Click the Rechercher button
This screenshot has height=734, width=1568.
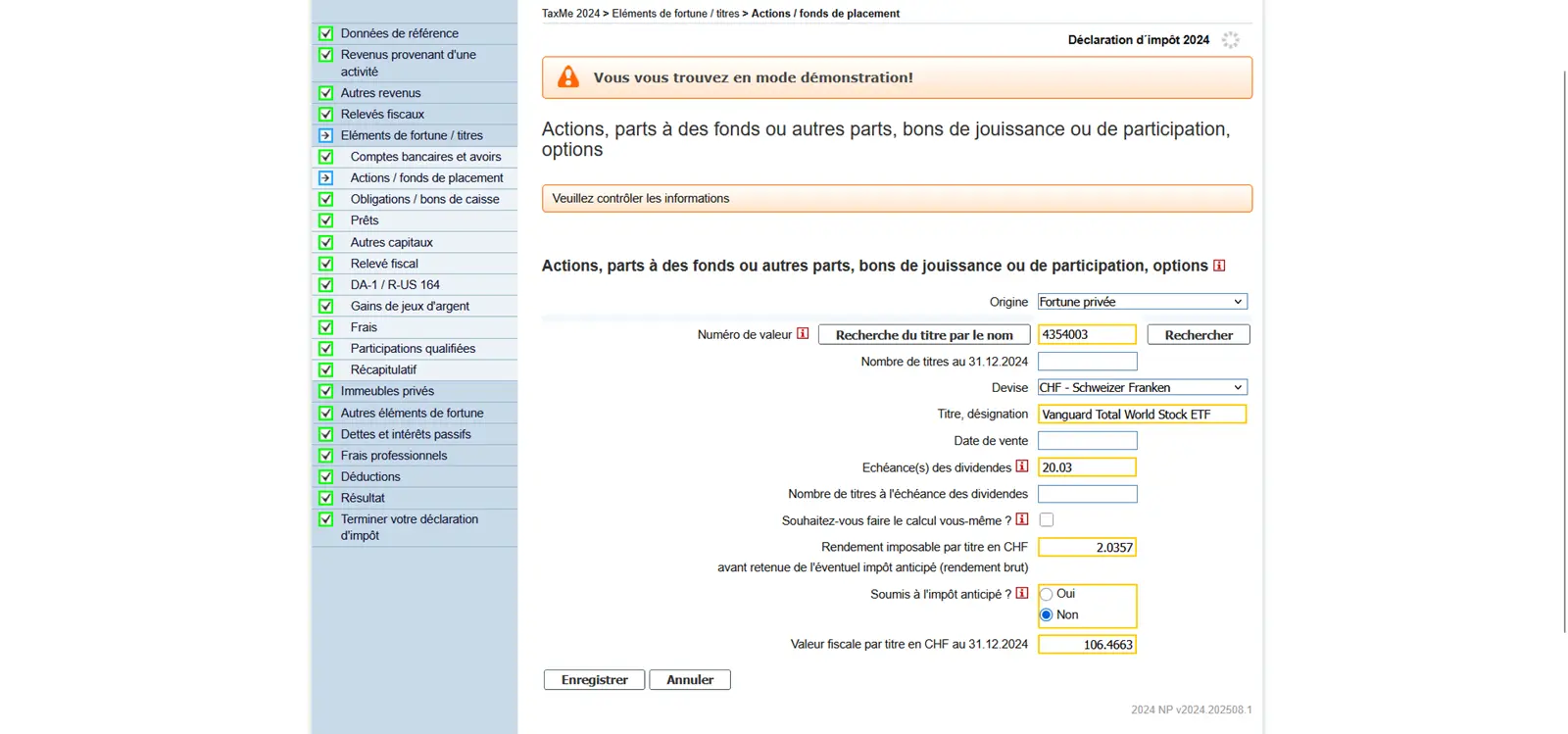coord(1199,335)
